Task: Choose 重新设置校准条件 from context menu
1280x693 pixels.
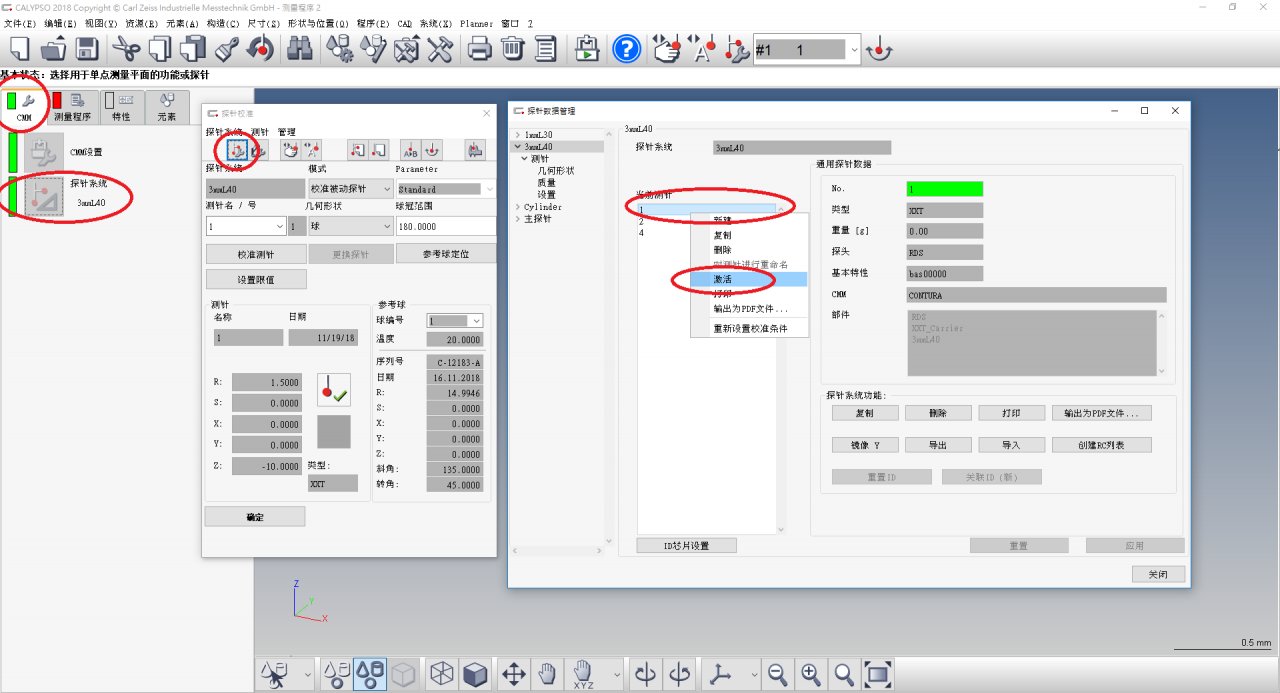Action: (x=750, y=328)
